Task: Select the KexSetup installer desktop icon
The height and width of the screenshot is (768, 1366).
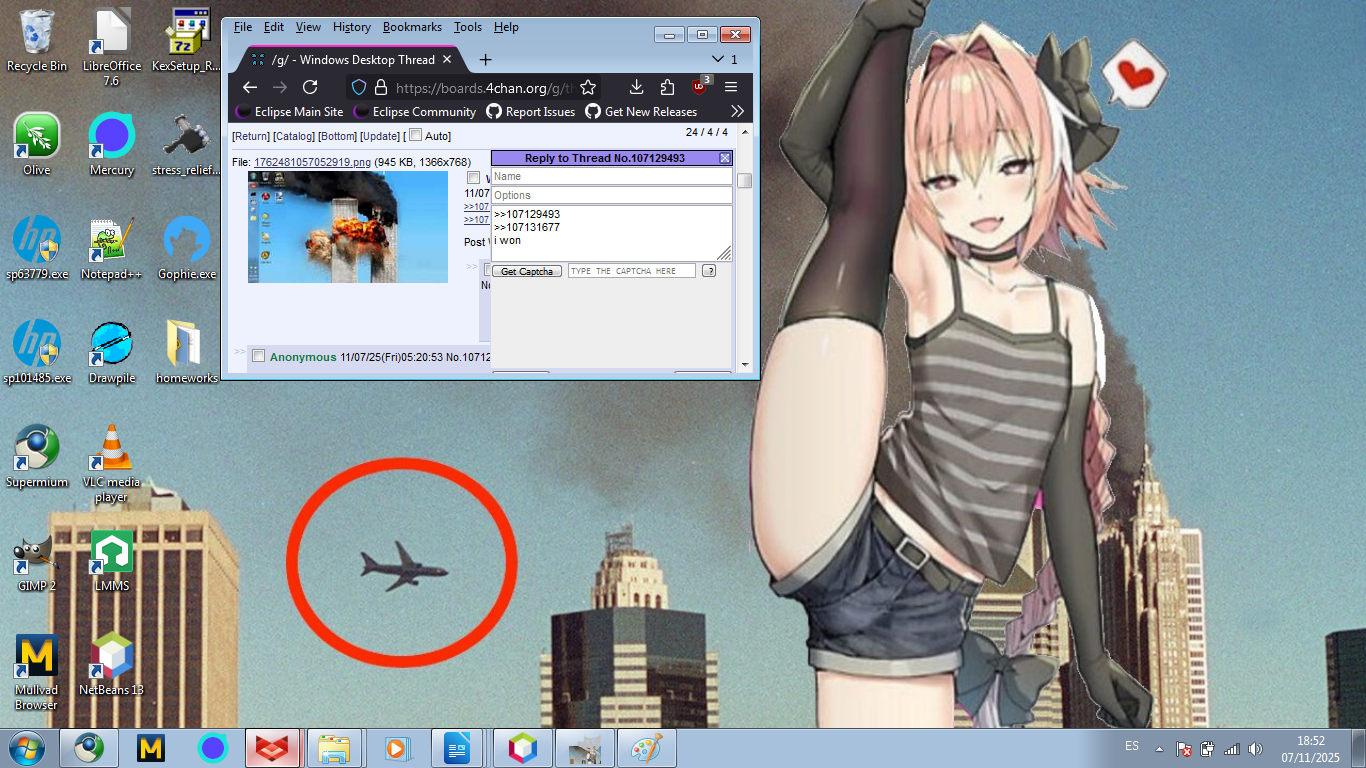Action: click(187, 41)
